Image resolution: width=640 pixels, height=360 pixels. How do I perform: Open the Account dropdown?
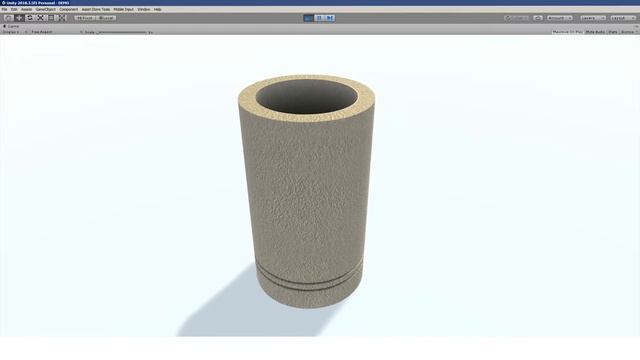tap(560, 18)
